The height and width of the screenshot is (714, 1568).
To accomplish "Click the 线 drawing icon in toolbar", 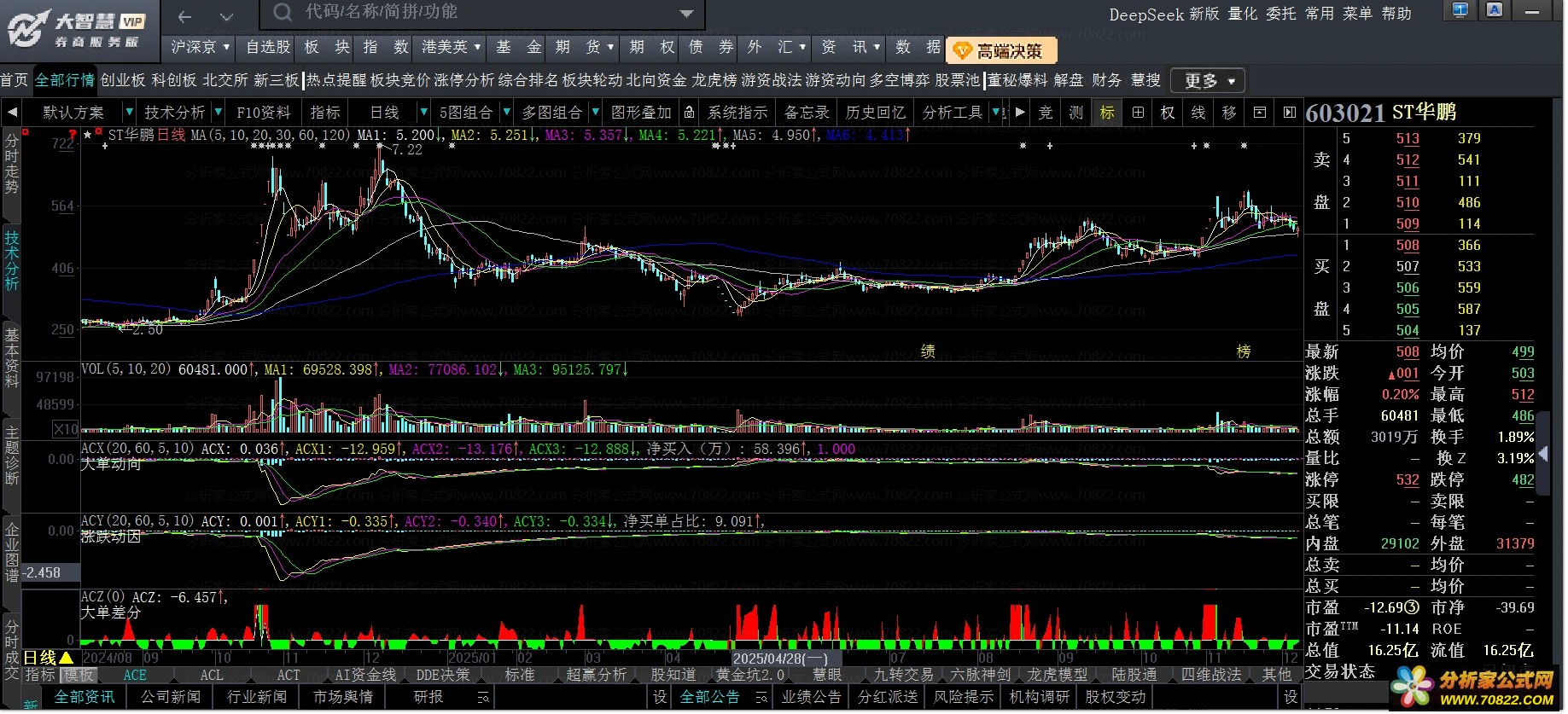I will coord(1198,113).
